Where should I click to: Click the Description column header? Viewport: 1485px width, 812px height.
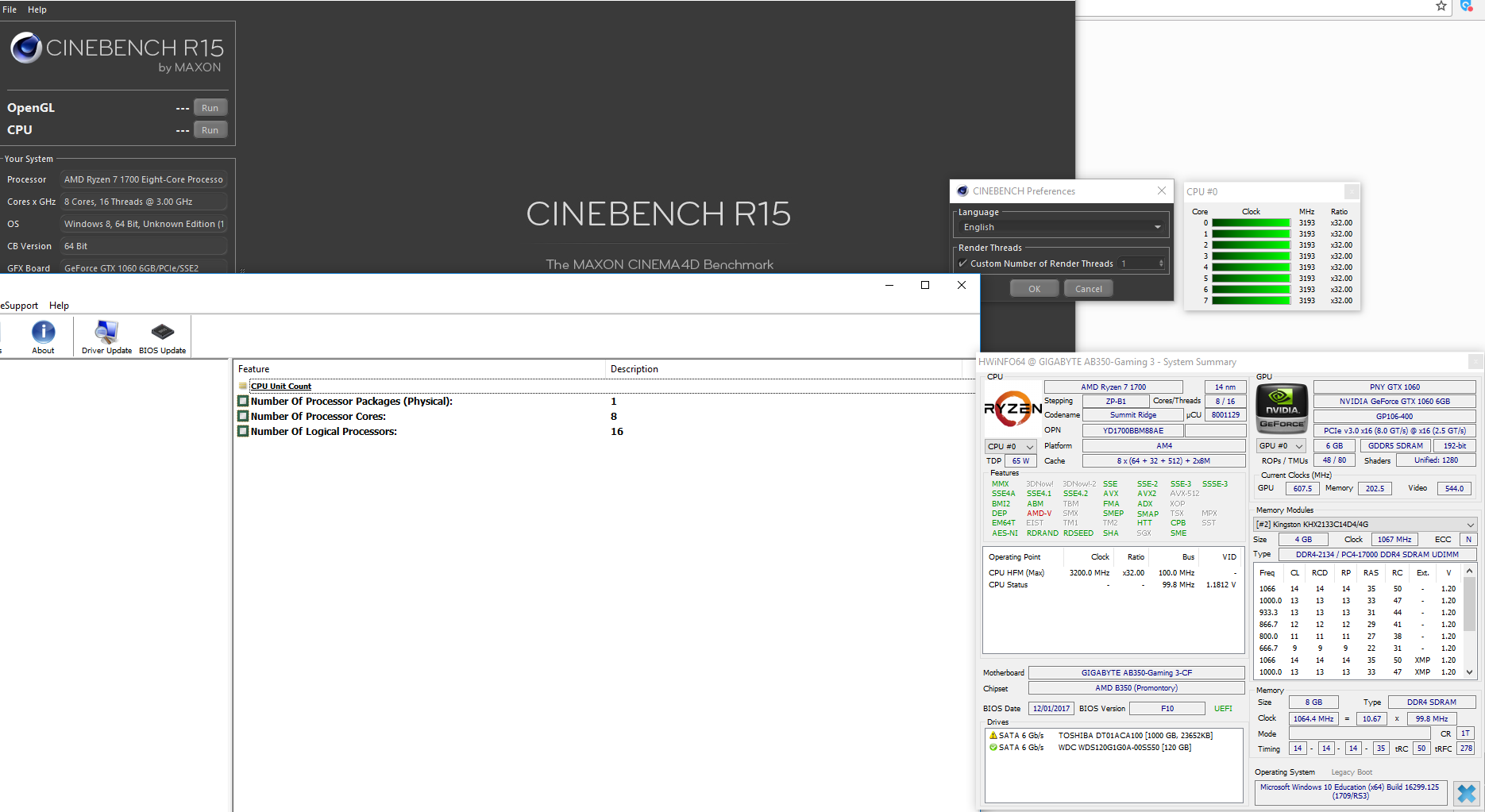[x=784, y=369]
